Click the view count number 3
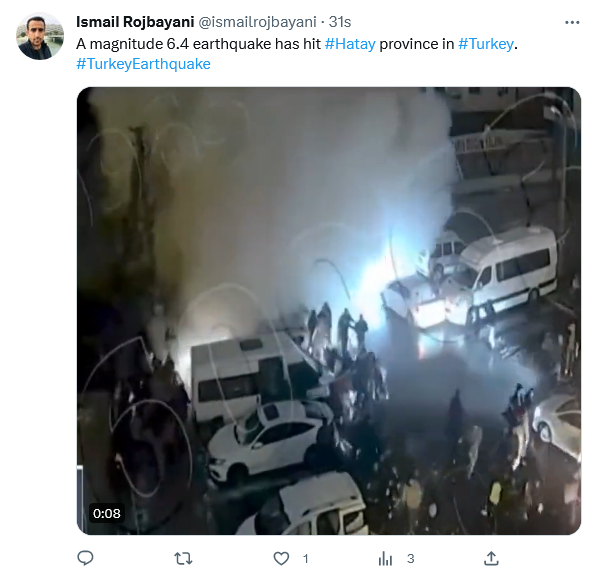 tap(410, 559)
